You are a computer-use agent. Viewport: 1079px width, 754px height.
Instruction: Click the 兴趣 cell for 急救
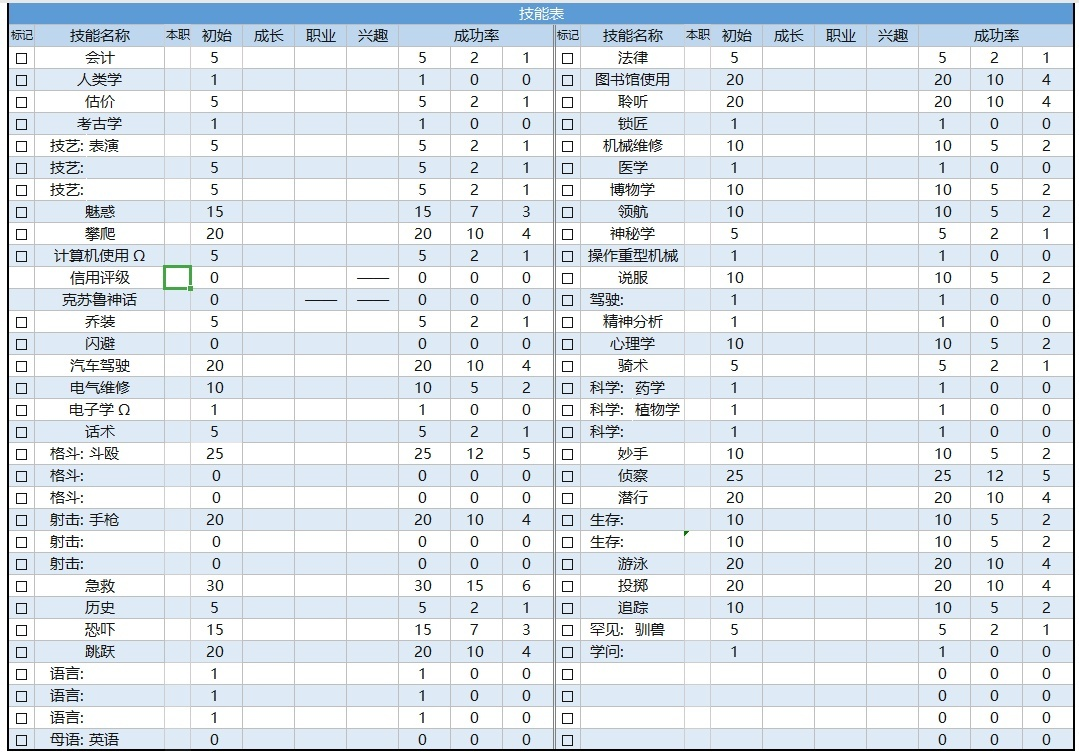[x=372, y=586]
